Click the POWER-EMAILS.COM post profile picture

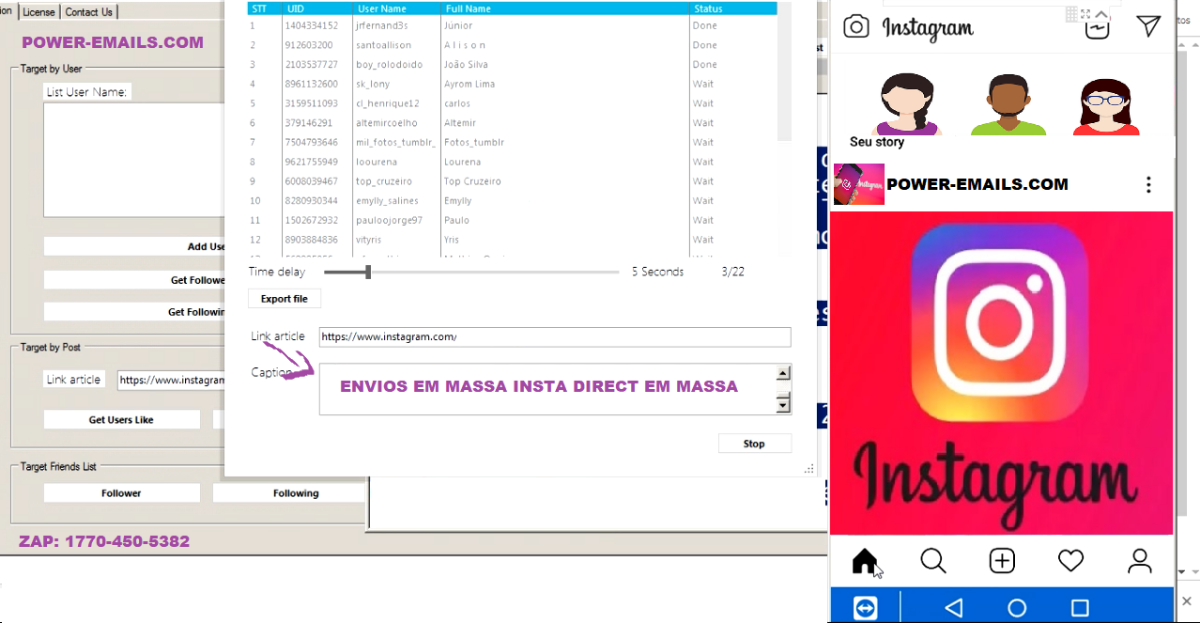coord(859,184)
